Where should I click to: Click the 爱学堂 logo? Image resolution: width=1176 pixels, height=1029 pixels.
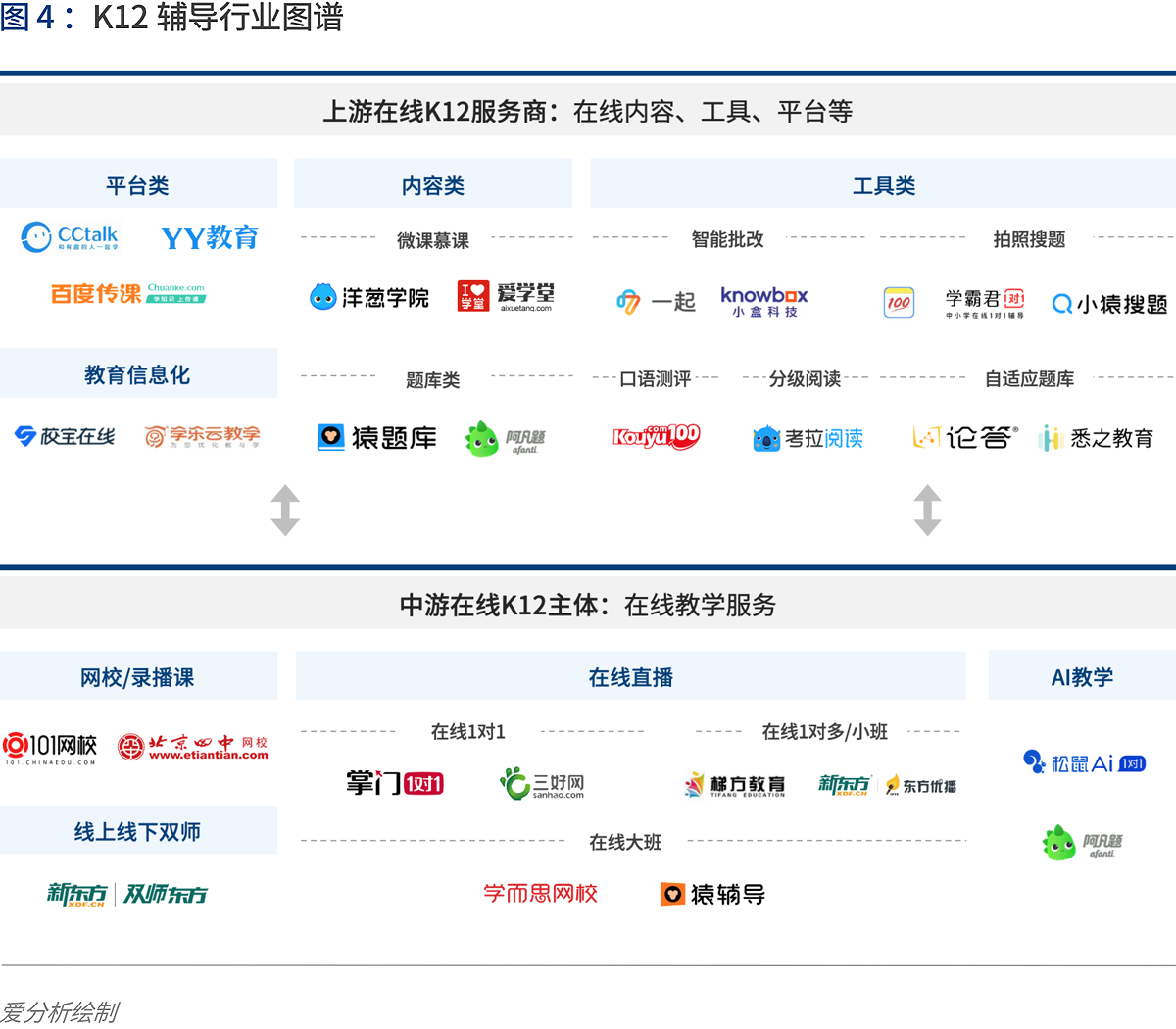(x=506, y=296)
